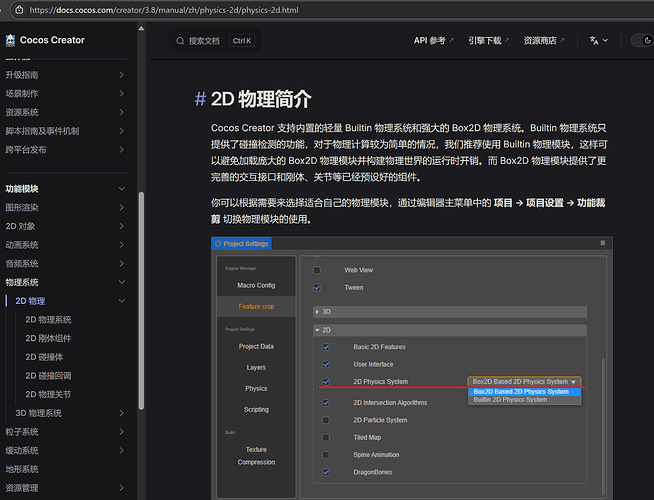This screenshot has width=654, height=500.
Task: Select Macro Config menu entry
Action: [x=256, y=285]
